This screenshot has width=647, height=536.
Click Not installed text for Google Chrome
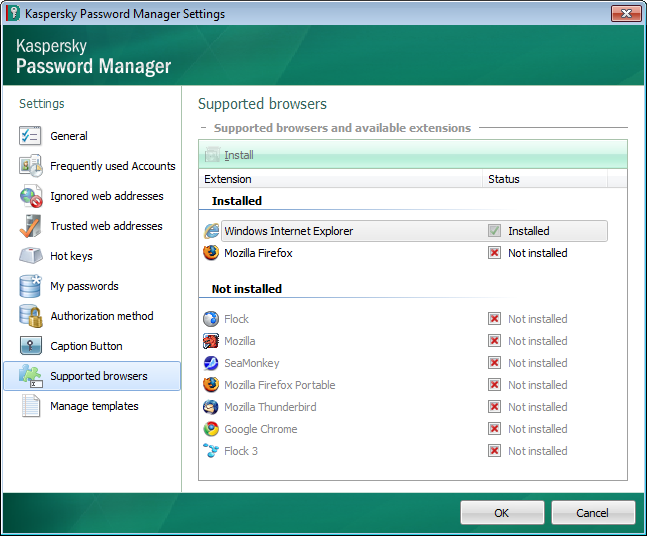point(538,429)
